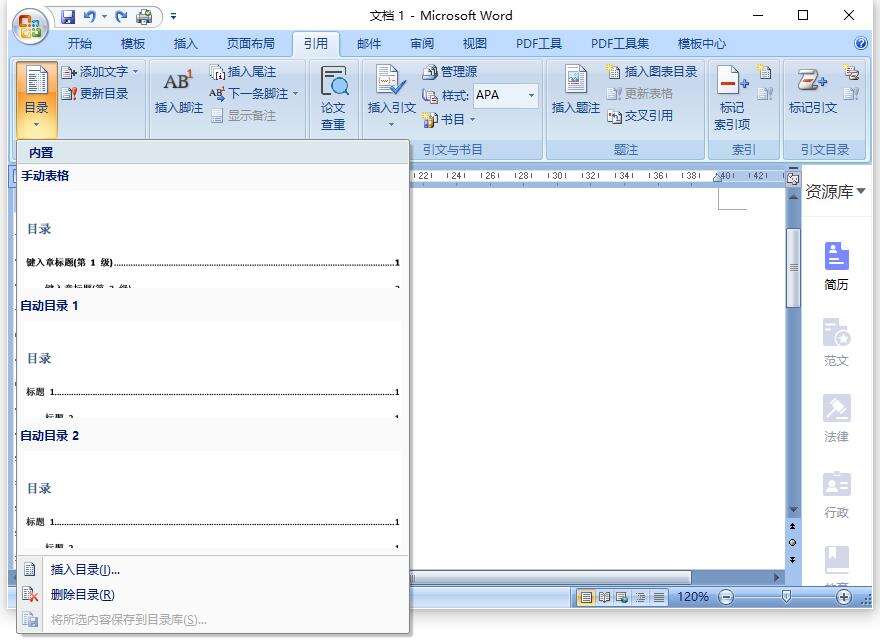Screen dimensions: 880x640
Task: Click the quick print icon
Action: (144, 17)
